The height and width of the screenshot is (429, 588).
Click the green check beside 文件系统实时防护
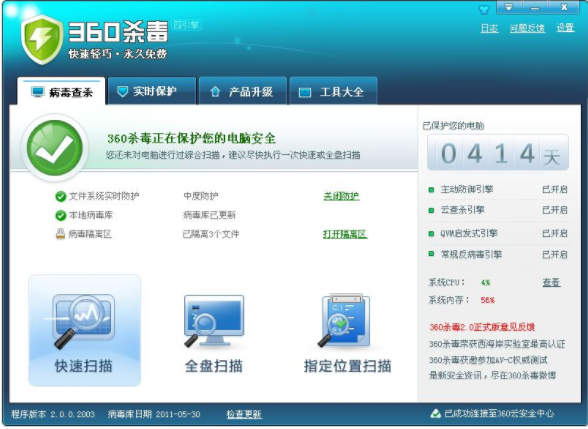(x=60, y=196)
